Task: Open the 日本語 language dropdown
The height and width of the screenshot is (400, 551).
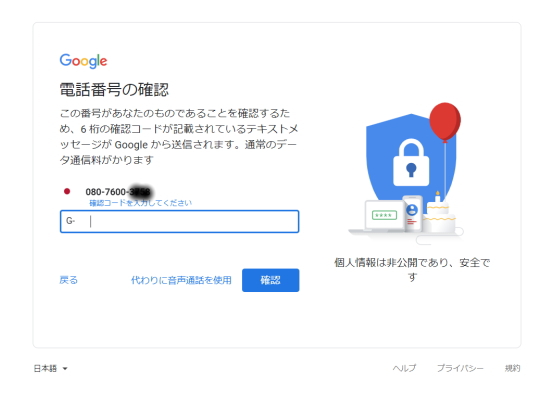Action: point(51,368)
